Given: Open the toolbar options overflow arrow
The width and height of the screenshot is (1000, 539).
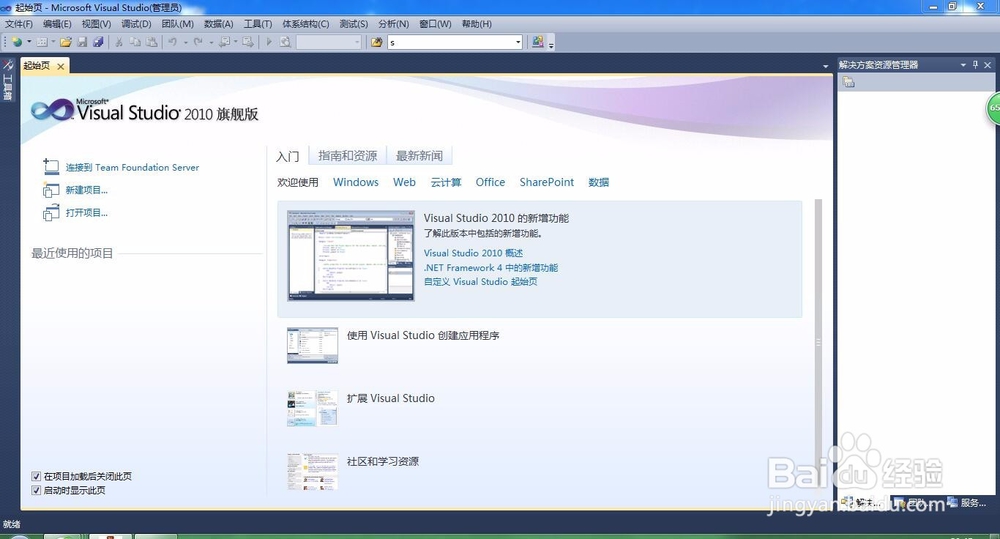Looking at the screenshot, I should 551,44.
